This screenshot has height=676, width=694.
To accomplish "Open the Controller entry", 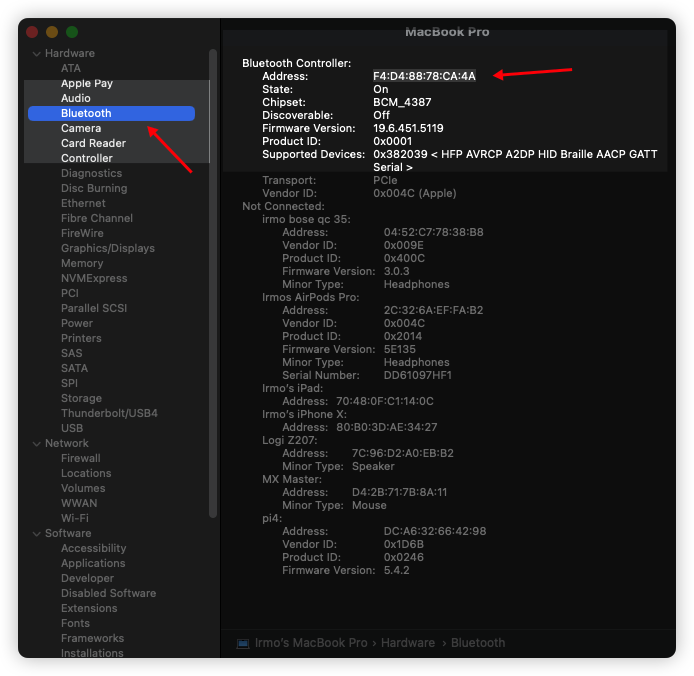I will pyautogui.click(x=87, y=158).
